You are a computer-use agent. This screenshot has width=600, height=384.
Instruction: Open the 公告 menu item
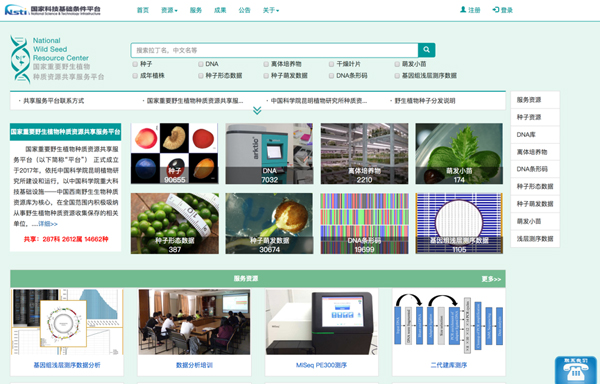(x=245, y=10)
